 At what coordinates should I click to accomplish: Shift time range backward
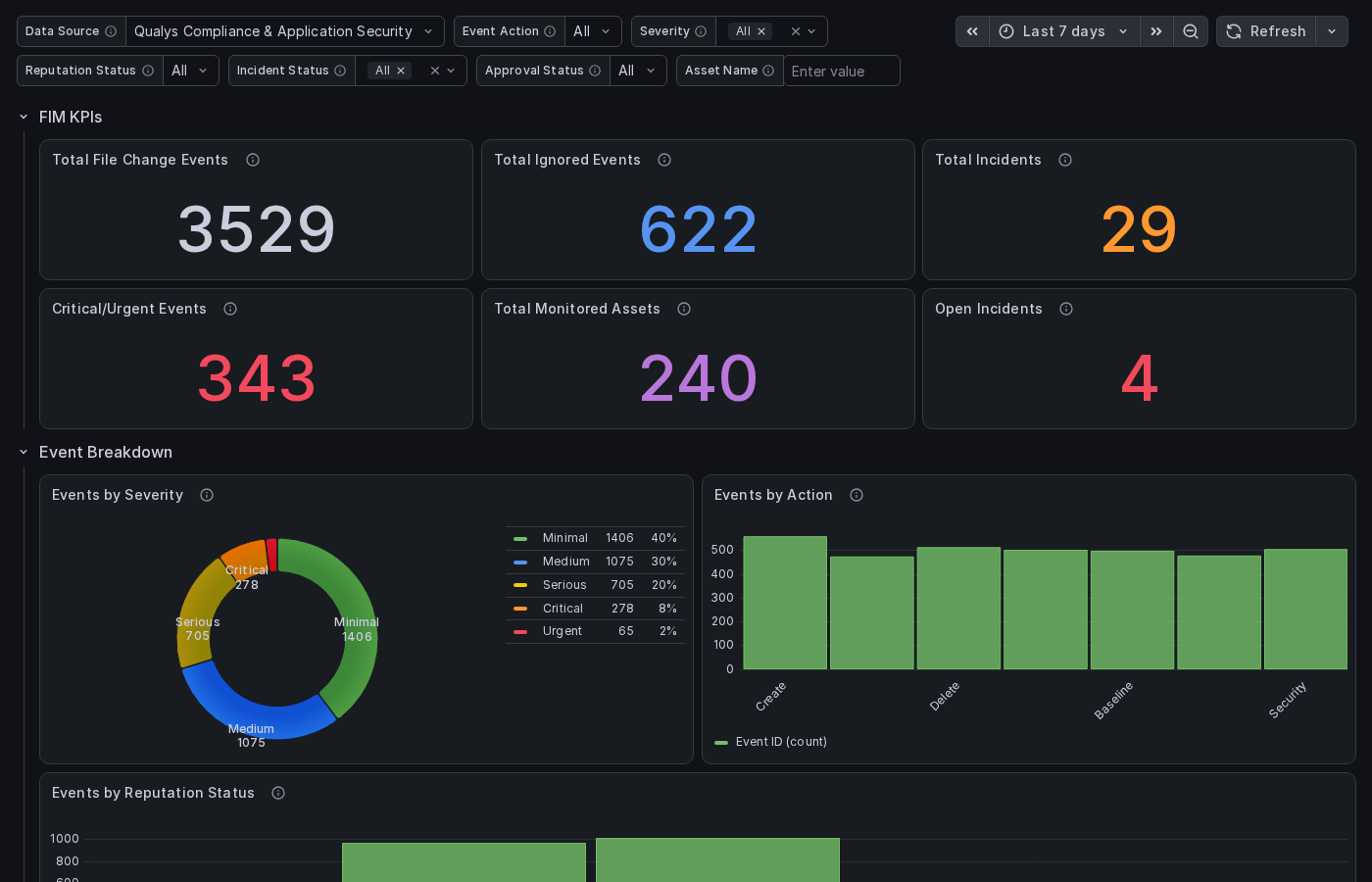pyautogui.click(x=972, y=31)
